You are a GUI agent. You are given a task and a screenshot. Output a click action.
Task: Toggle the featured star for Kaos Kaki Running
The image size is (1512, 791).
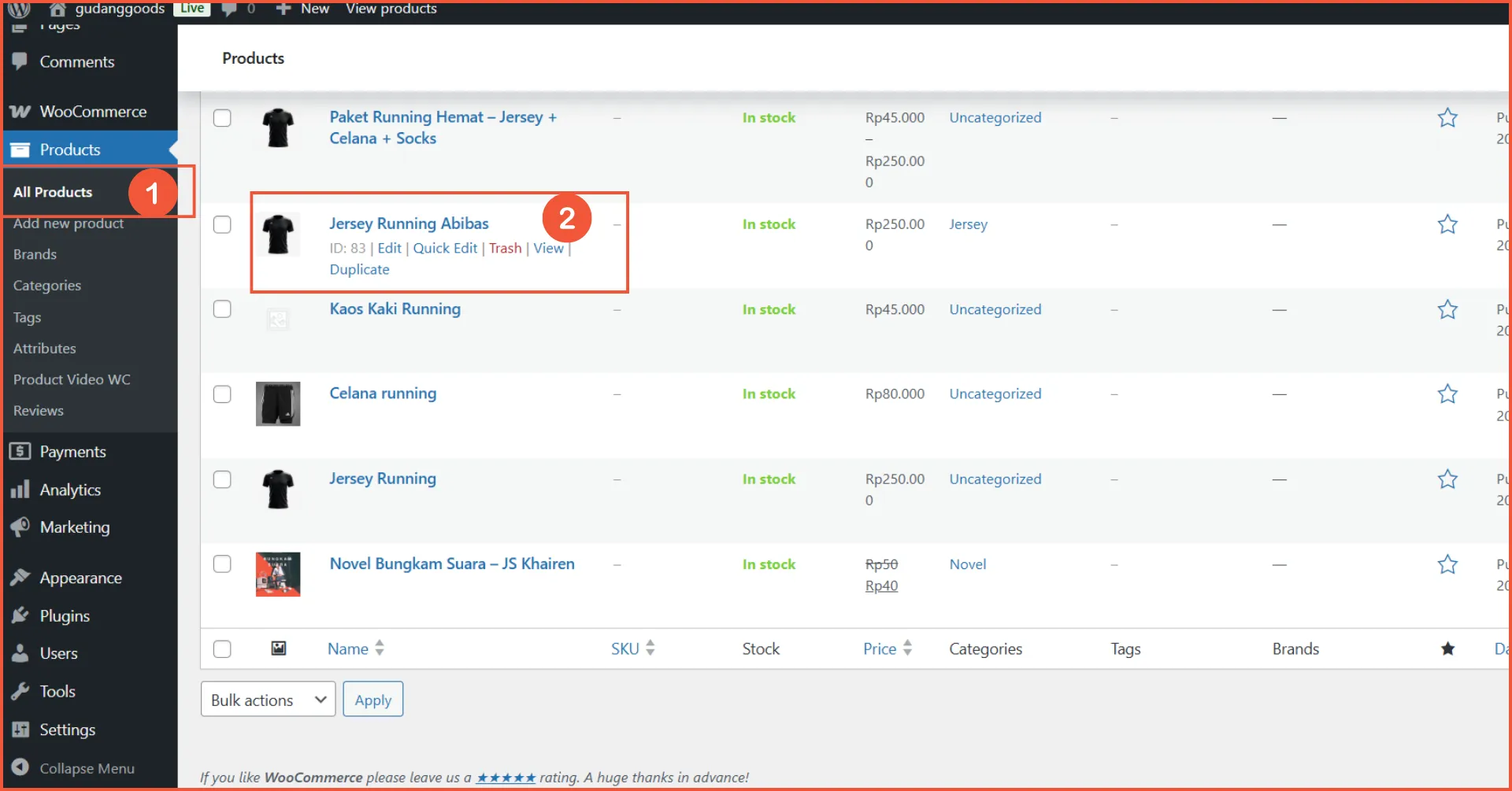tap(1448, 309)
